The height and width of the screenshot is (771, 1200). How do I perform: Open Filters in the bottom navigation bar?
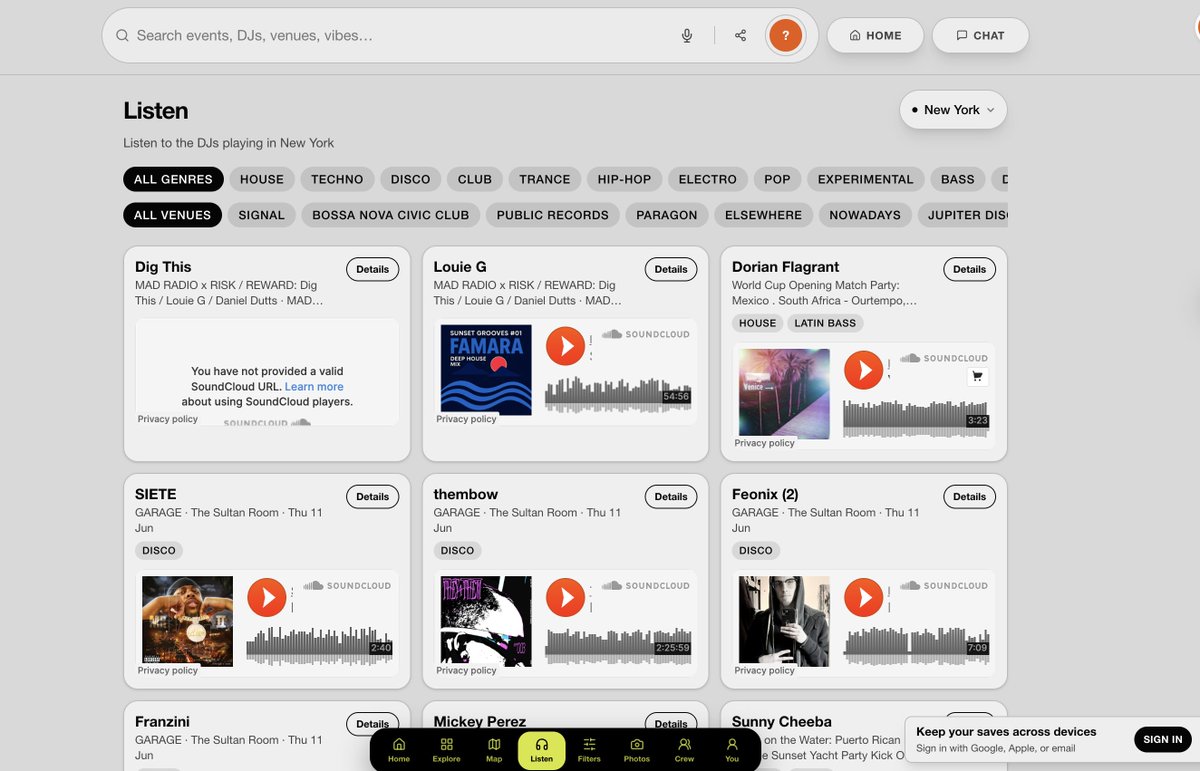click(589, 750)
